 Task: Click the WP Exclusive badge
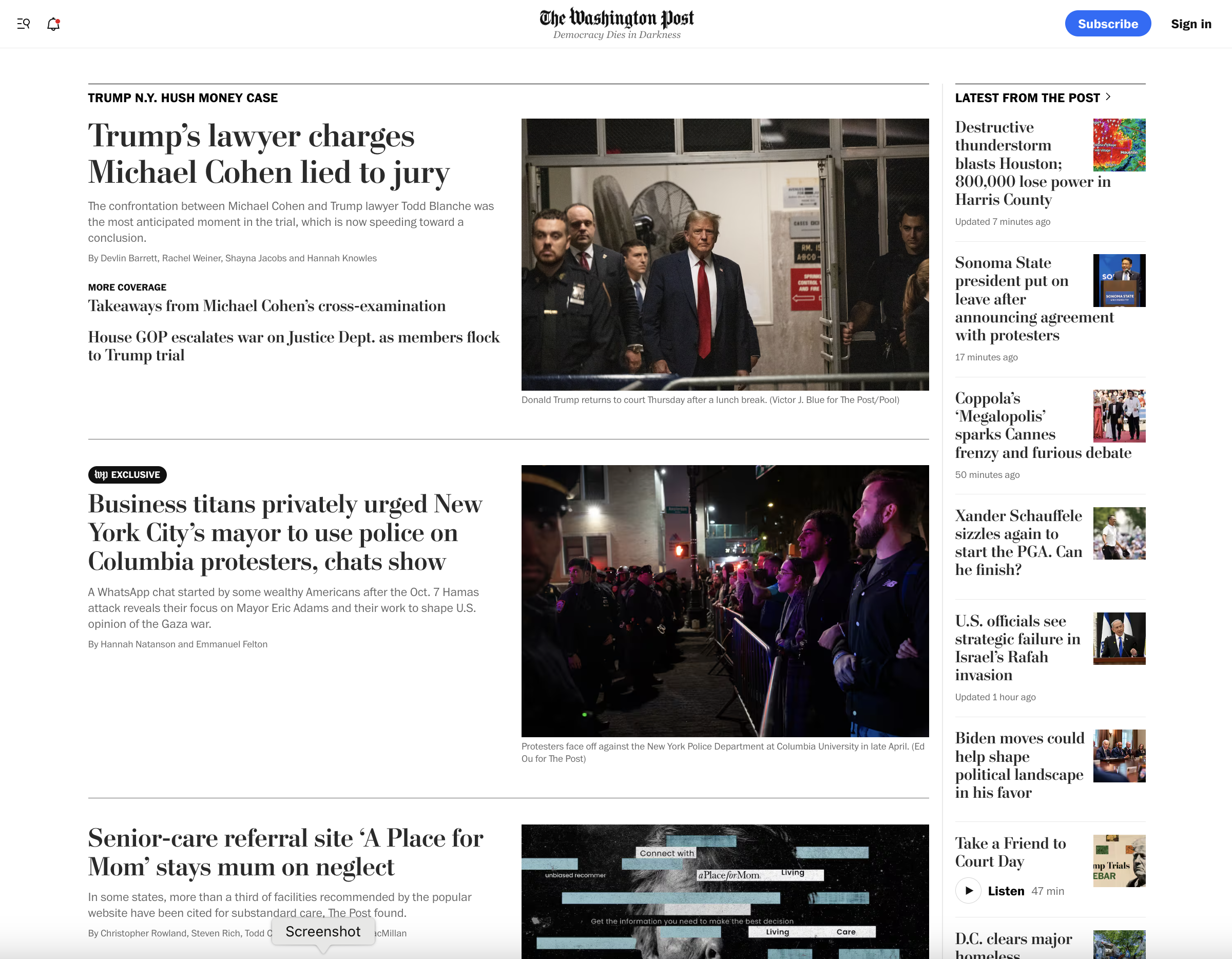[127, 474]
